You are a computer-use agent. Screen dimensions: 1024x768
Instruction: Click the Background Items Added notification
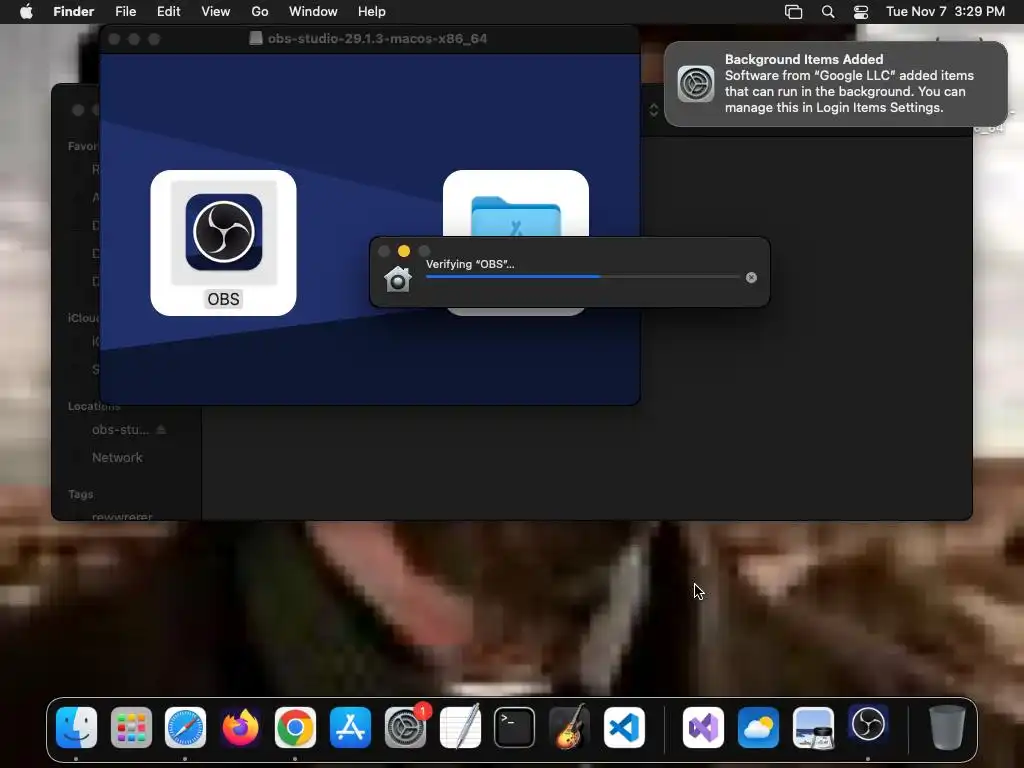(x=835, y=84)
